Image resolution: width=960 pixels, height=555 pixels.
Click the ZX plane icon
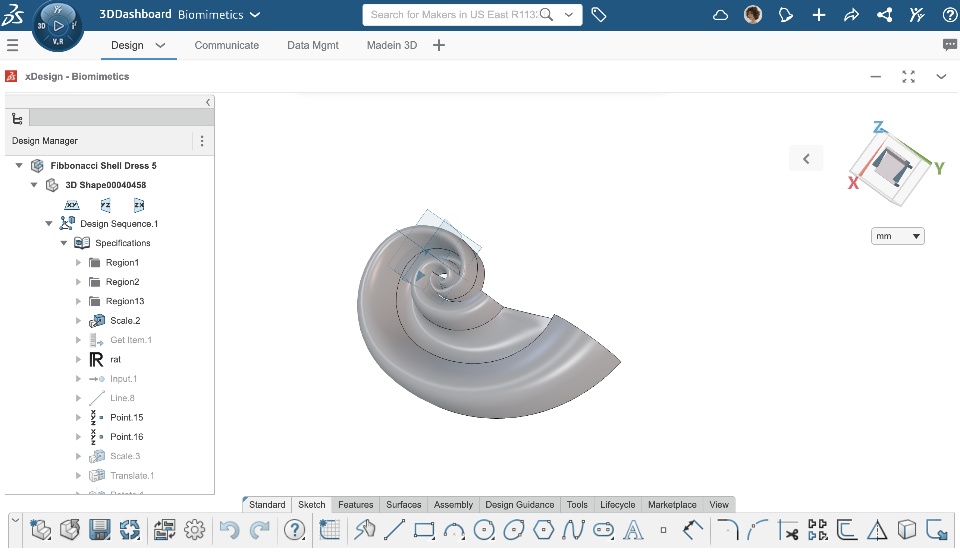[x=139, y=205]
